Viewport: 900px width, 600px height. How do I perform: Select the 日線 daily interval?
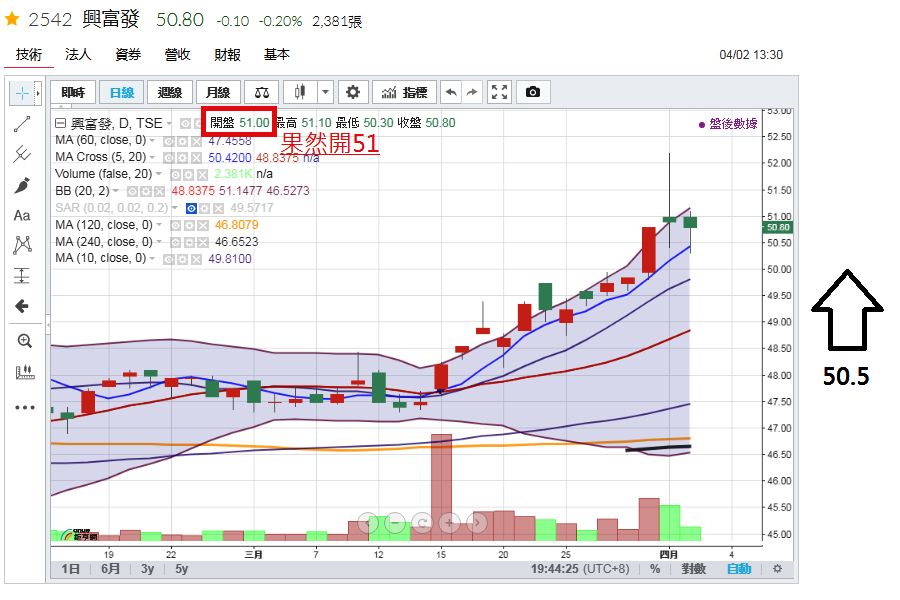click(x=122, y=92)
